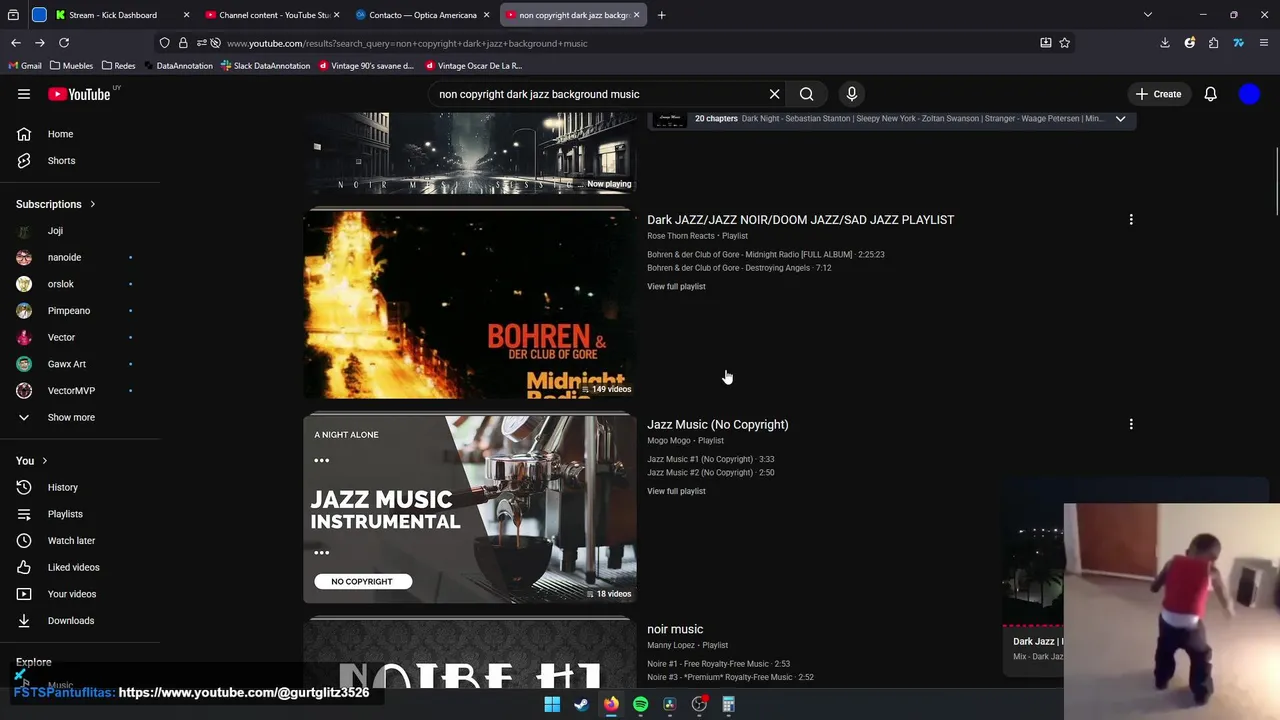Open Spotify from the taskbar
1280x720 pixels.
pyautogui.click(x=640, y=704)
